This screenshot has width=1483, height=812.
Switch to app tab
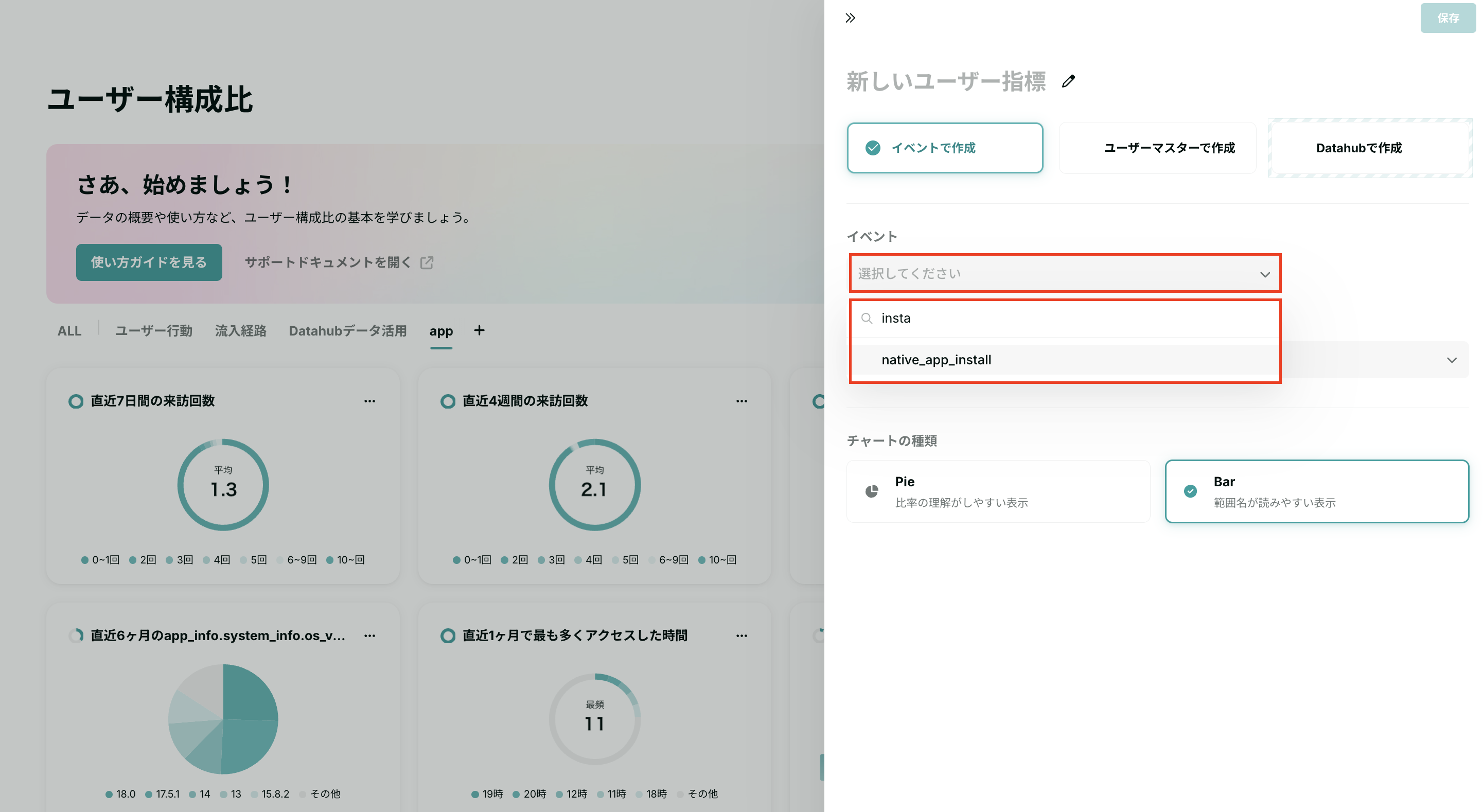[x=441, y=330]
